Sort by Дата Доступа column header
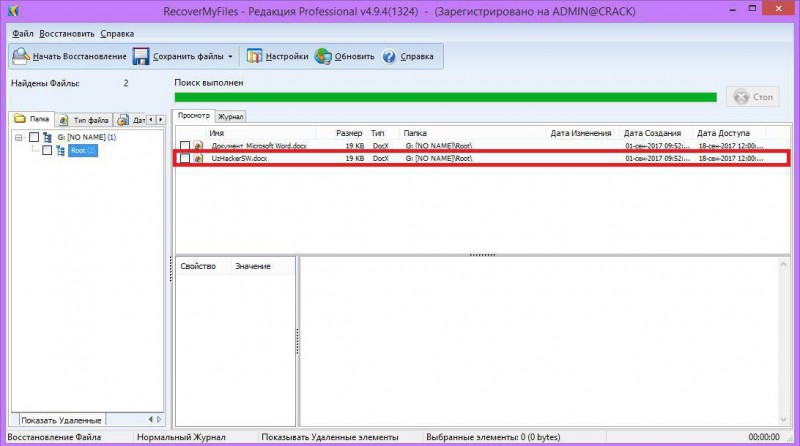 (x=730, y=133)
